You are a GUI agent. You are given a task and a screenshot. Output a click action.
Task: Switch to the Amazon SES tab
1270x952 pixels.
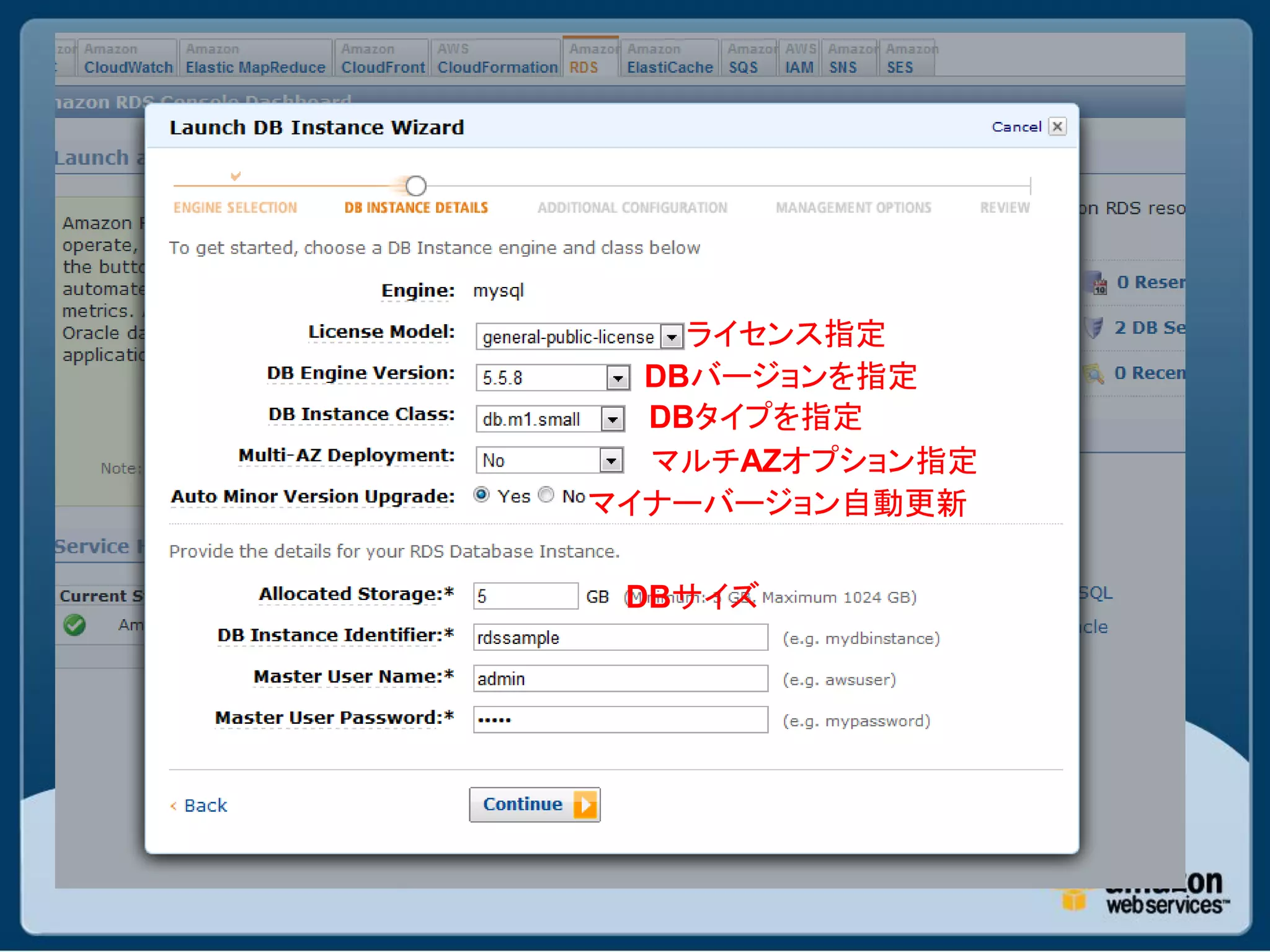908,58
